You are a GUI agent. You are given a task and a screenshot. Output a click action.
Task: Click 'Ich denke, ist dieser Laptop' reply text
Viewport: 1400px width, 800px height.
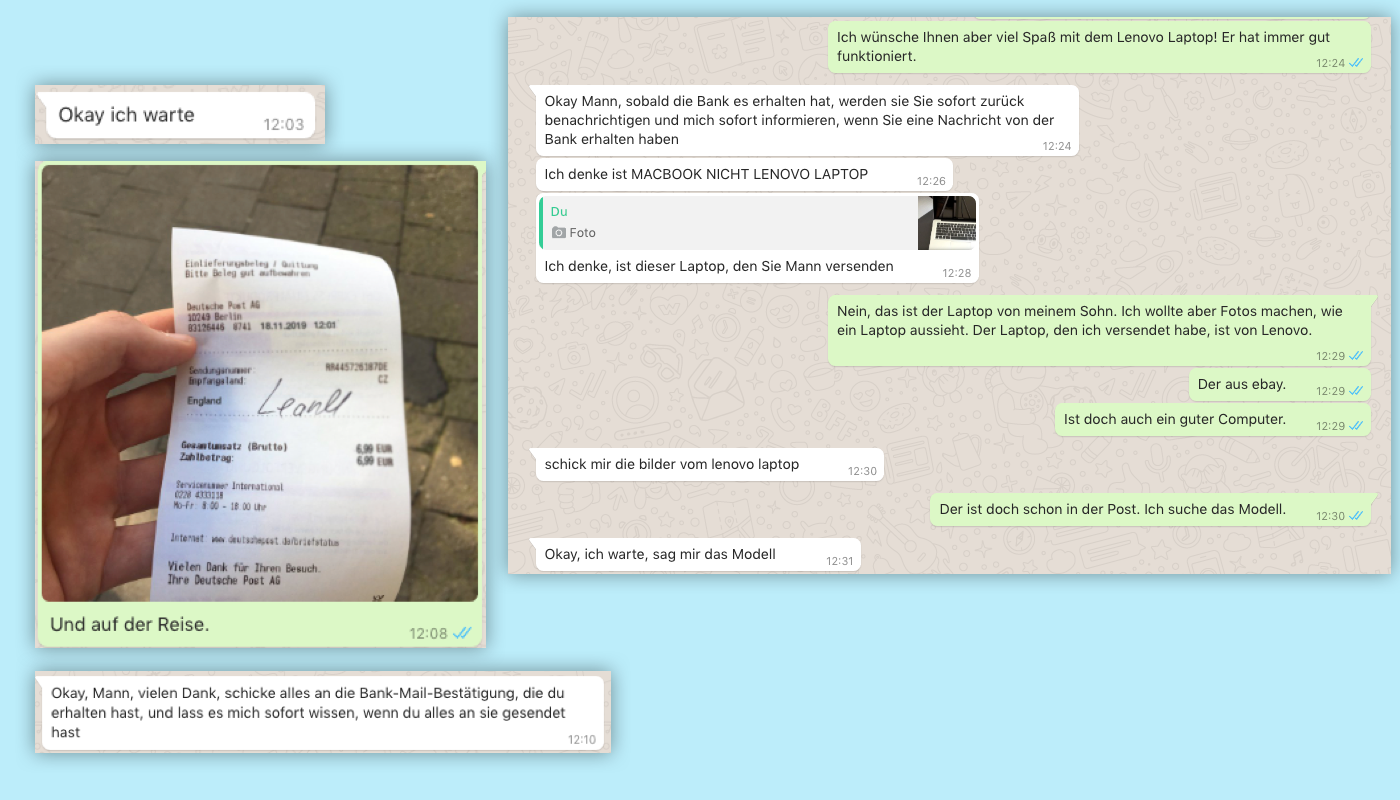tap(719, 267)
